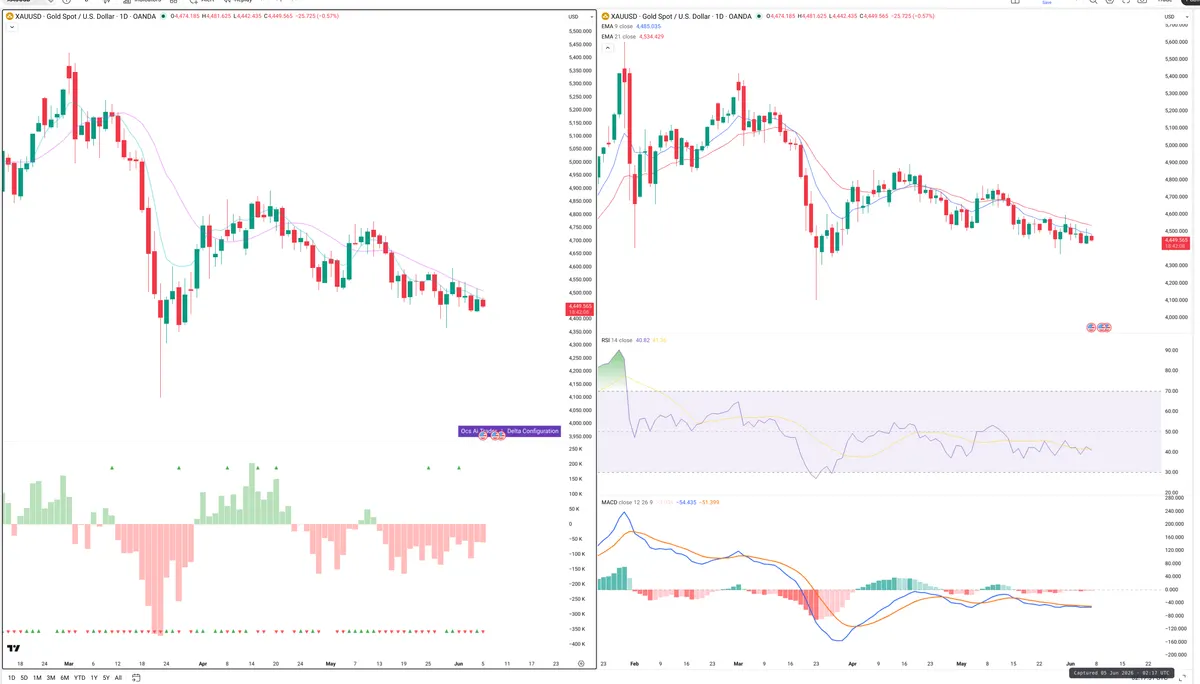Image resolution: width=1200 pixels, height=684 pixels.
Task: Open the go-to-date calendar icon
Action: [x=135, y=677]
